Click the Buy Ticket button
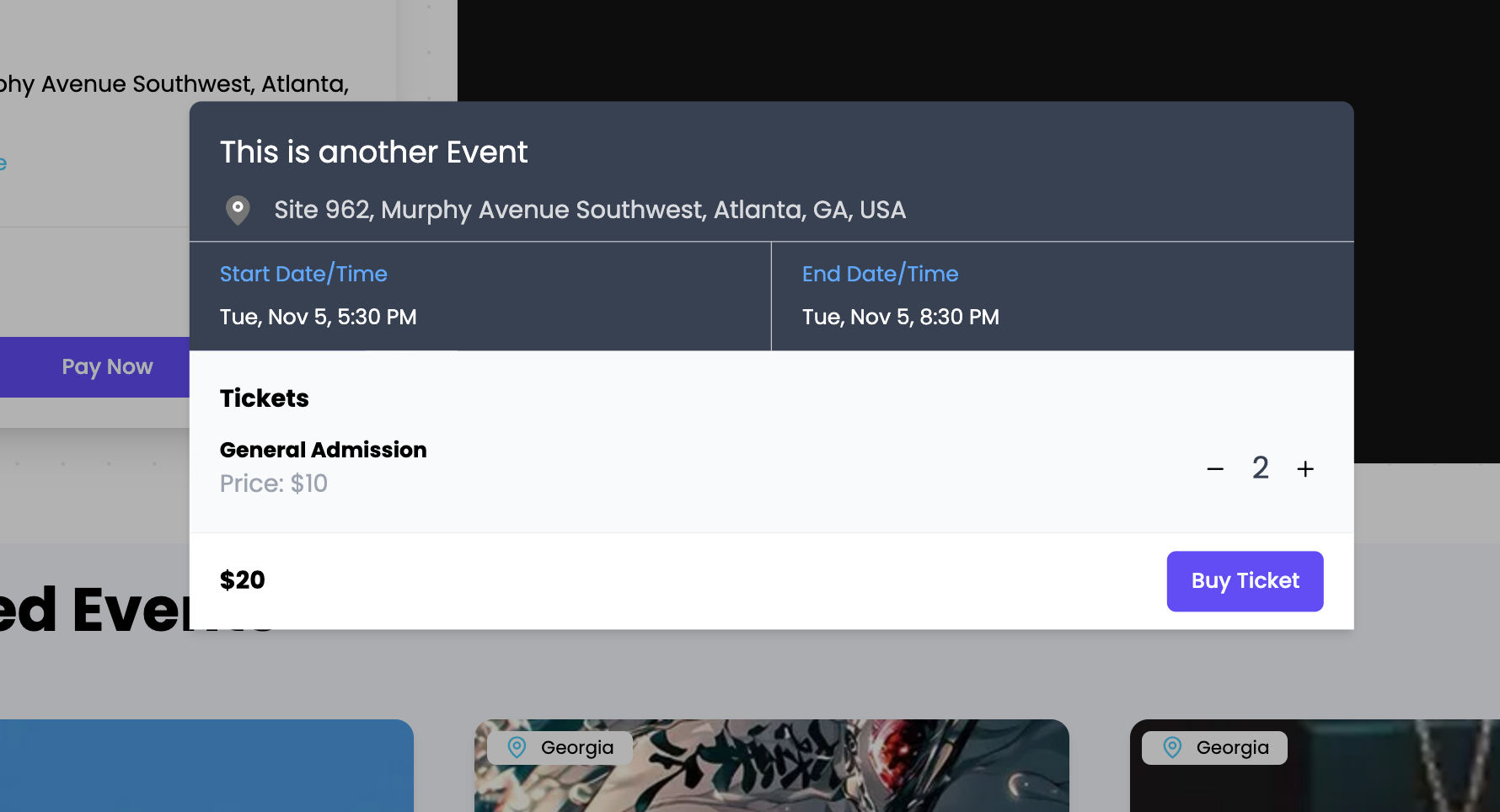 pos(1245,581)
